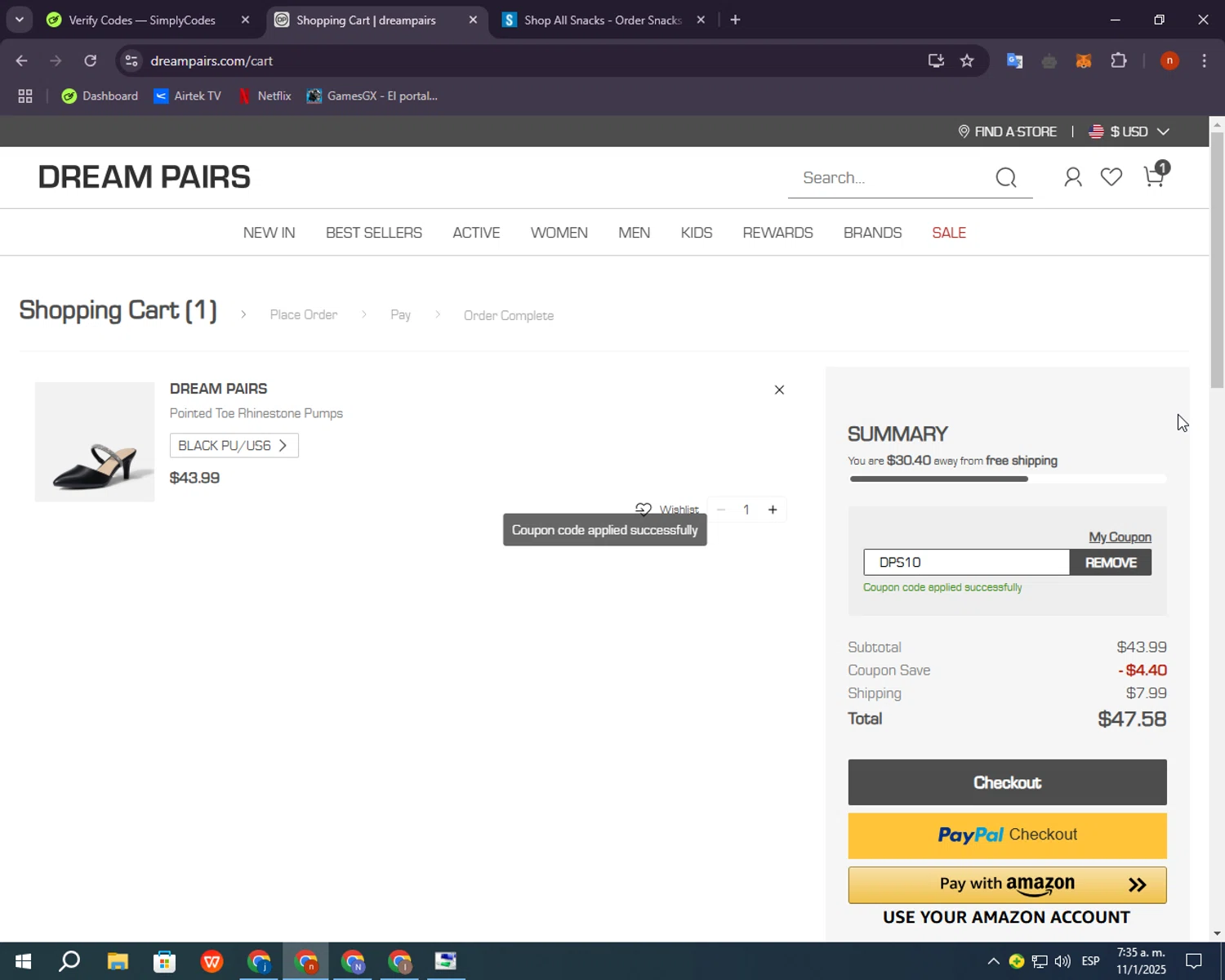Open the KIDS menu
Viewport: 1225px width, 980px height.
(697, 233)
